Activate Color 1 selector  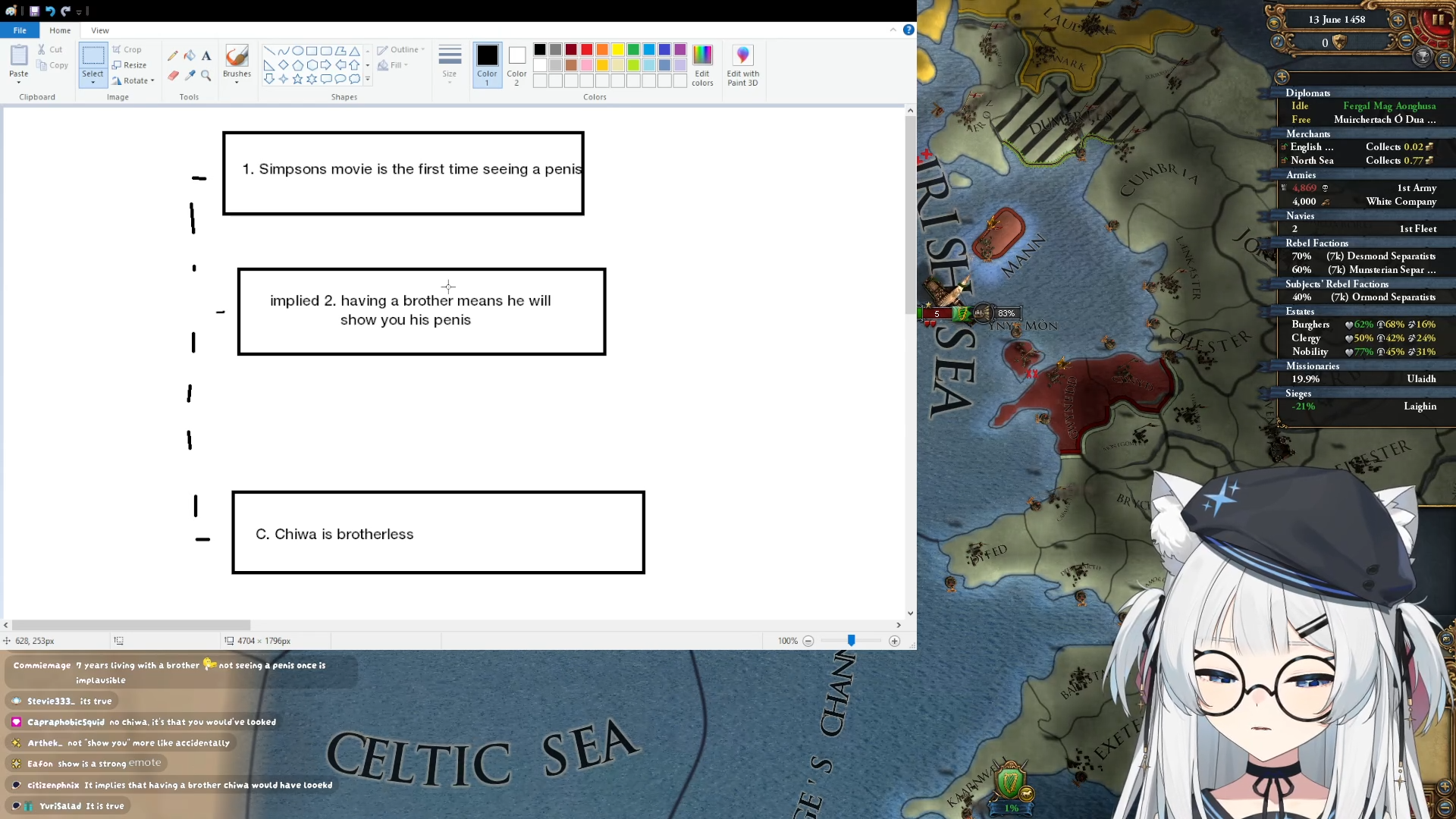487,64
